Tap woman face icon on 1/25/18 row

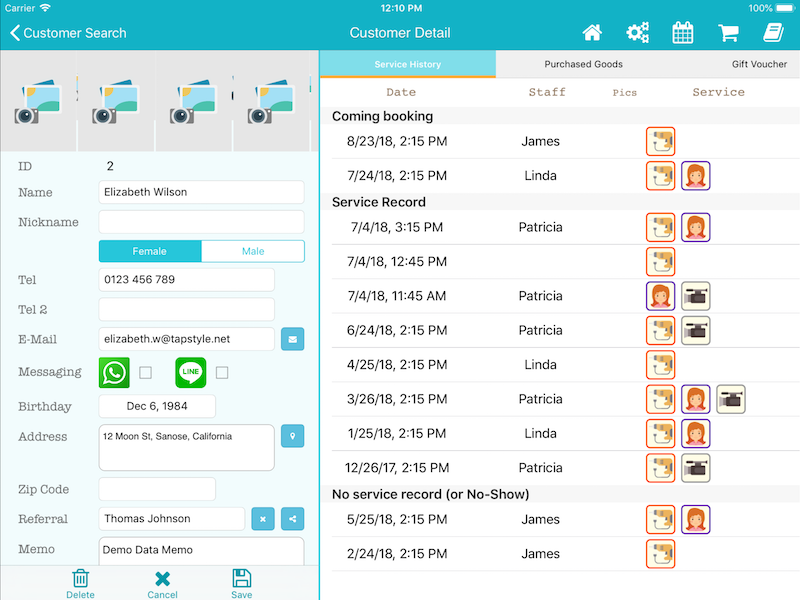[x=696, y=434]
